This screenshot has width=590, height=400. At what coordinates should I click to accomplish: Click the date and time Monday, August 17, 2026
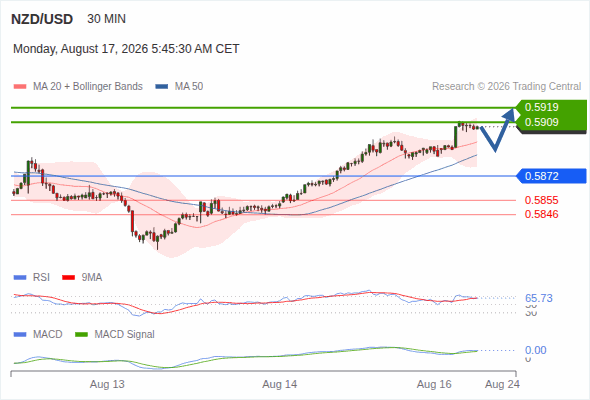pos(126,49)
